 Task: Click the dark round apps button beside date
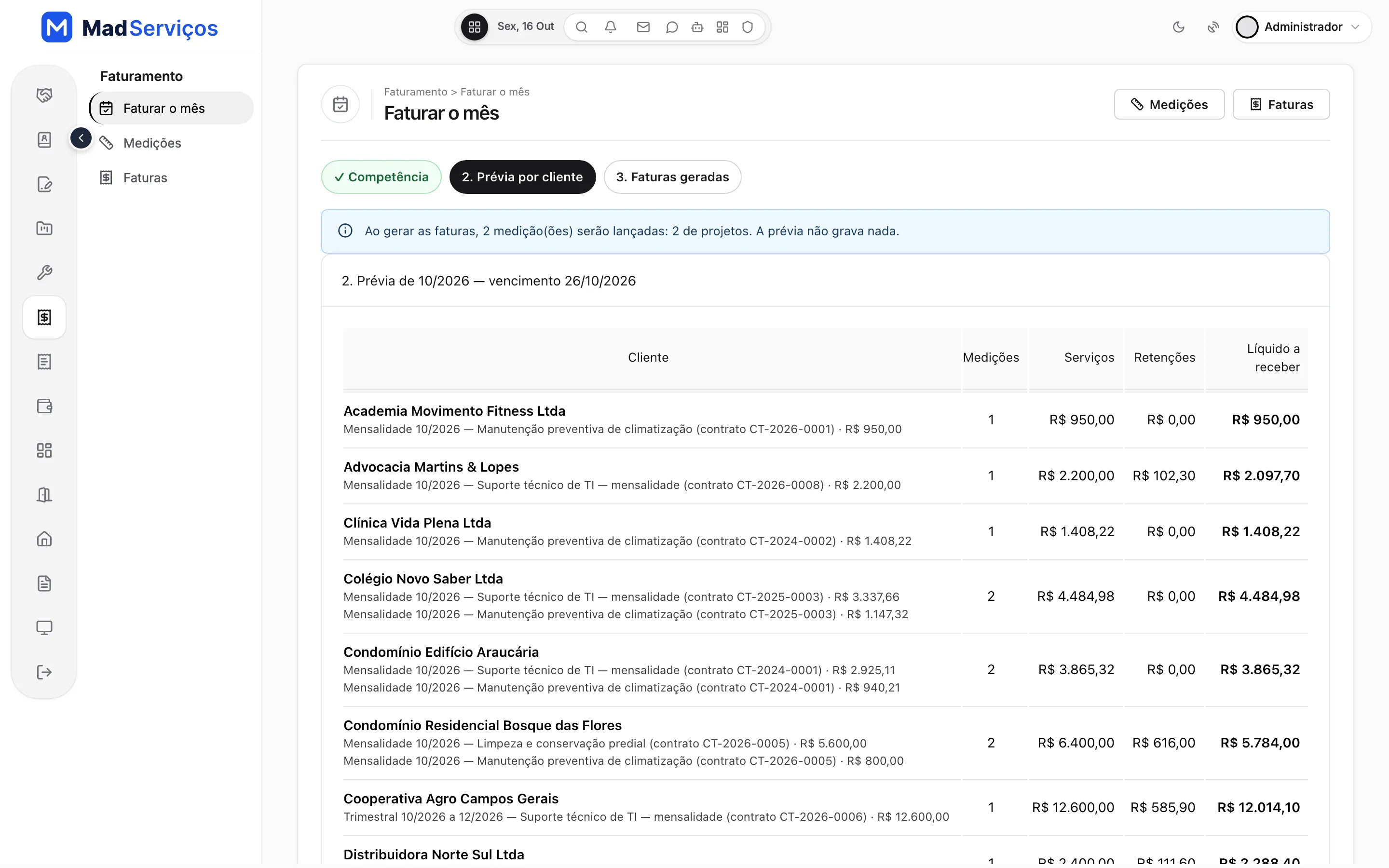tap(474, 27)
